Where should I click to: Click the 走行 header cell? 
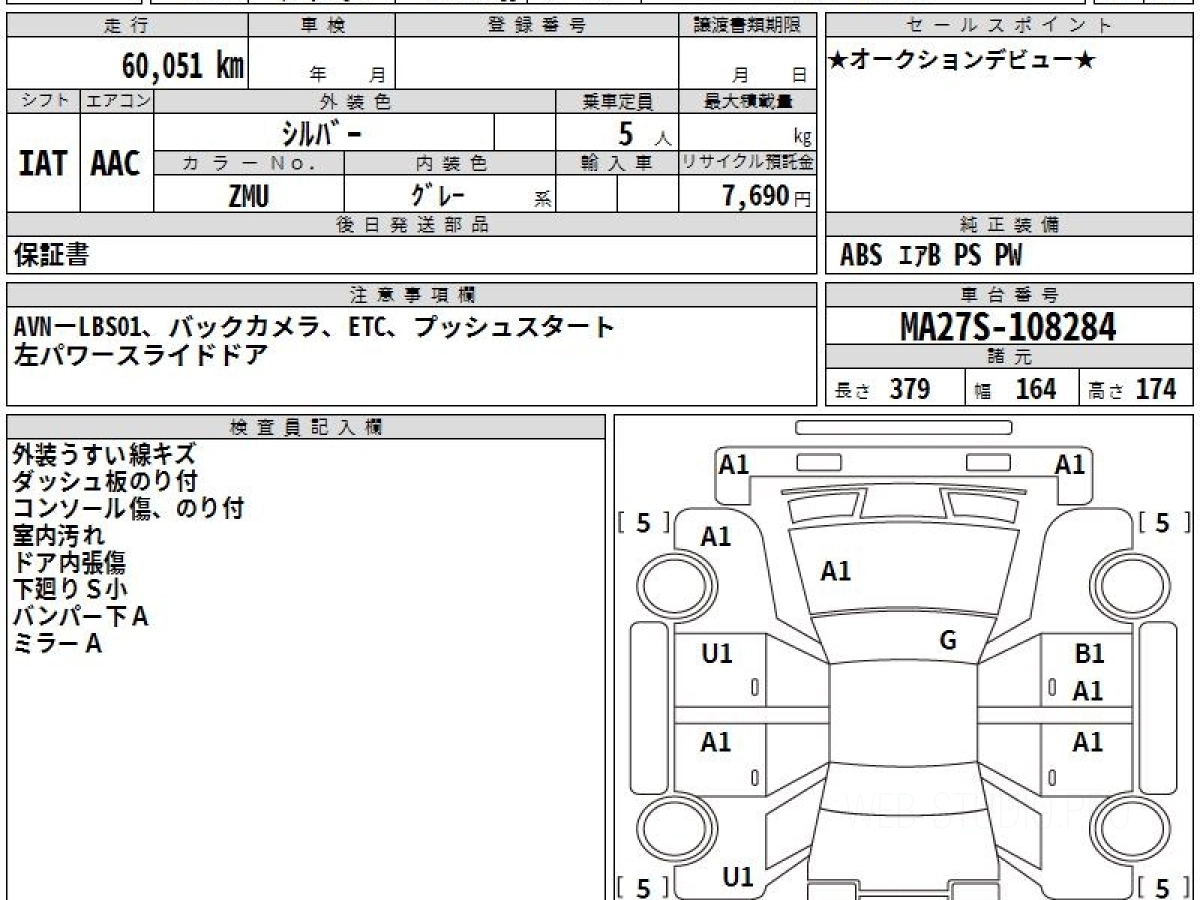126,26
